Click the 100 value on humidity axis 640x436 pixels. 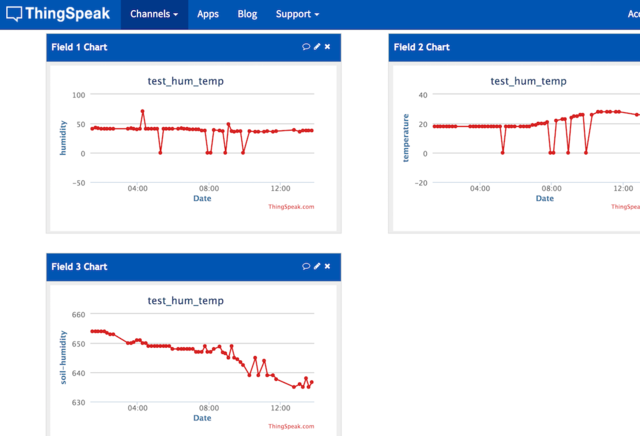(x=78, y=95)
